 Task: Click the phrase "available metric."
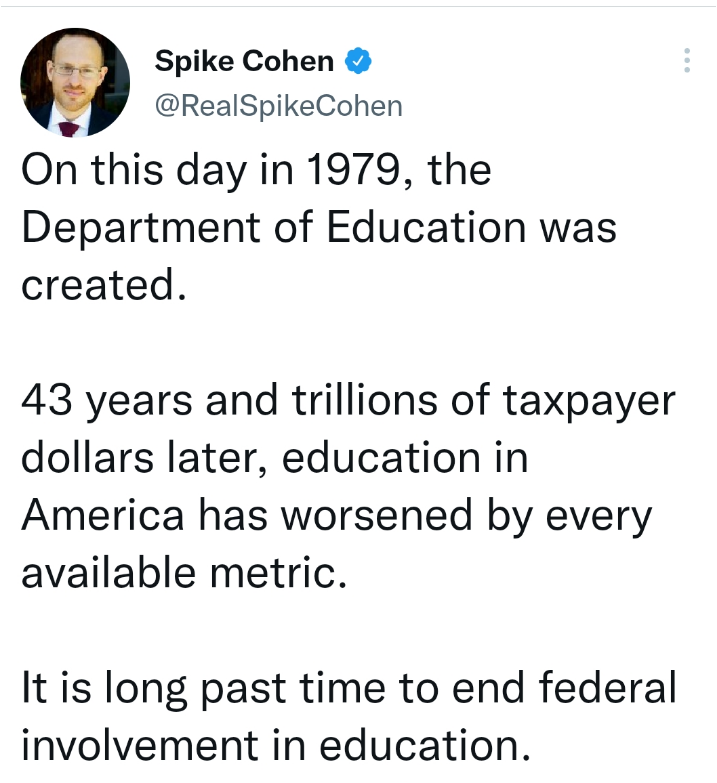coord(183,574)
